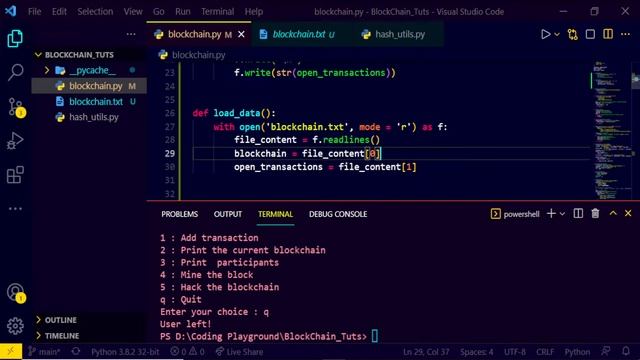Switch to the OUTPUT panel tab
This screenshot has height=360, width=640.
pyautogui.click(x=228, y=214)
